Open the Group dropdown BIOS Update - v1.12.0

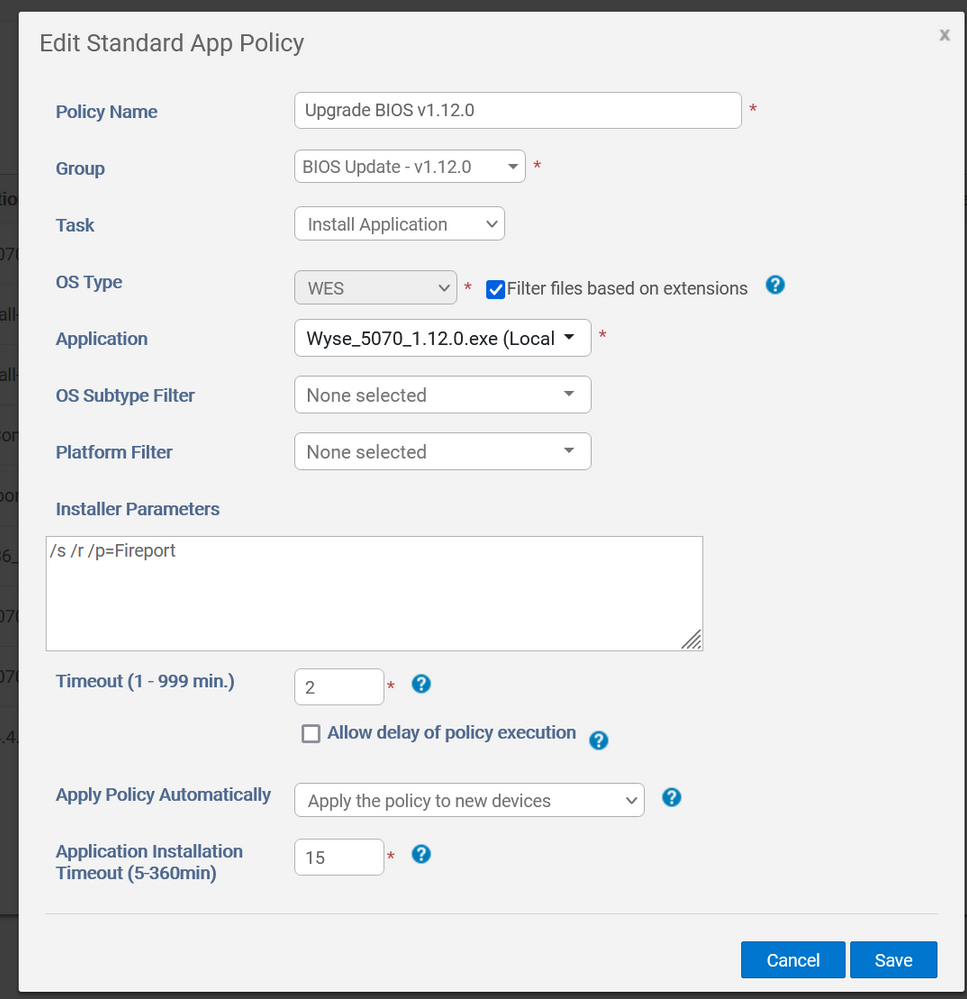[410, 166]
